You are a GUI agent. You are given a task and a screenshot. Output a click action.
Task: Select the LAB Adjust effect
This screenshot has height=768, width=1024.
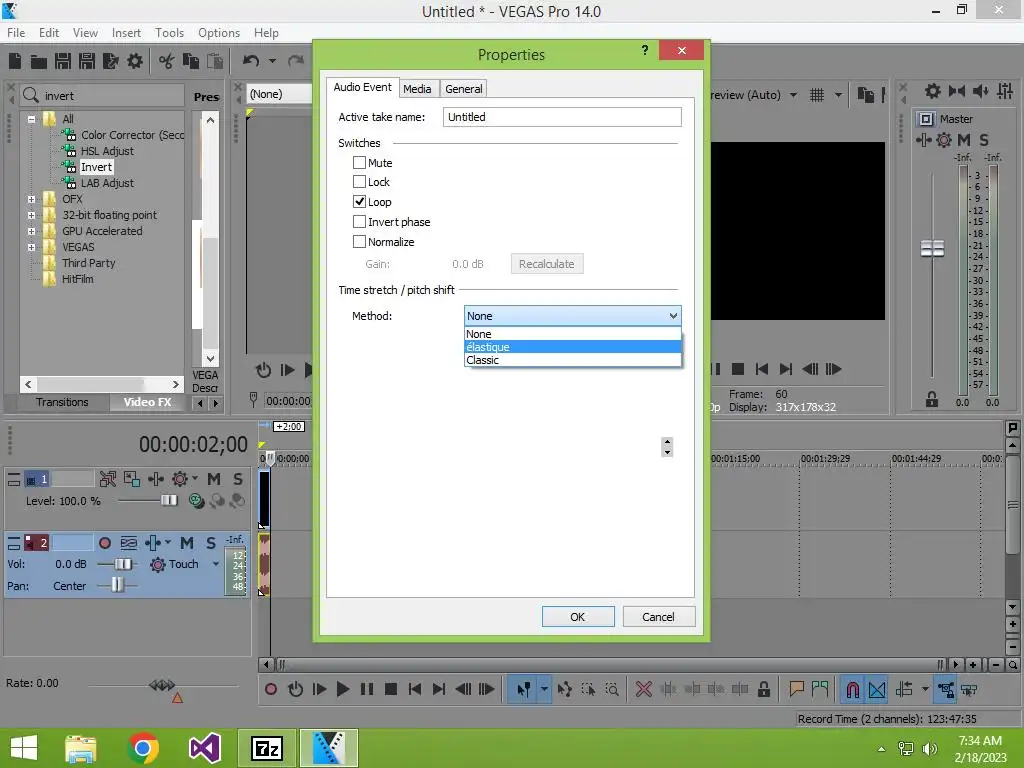click(x=107, y=183)
